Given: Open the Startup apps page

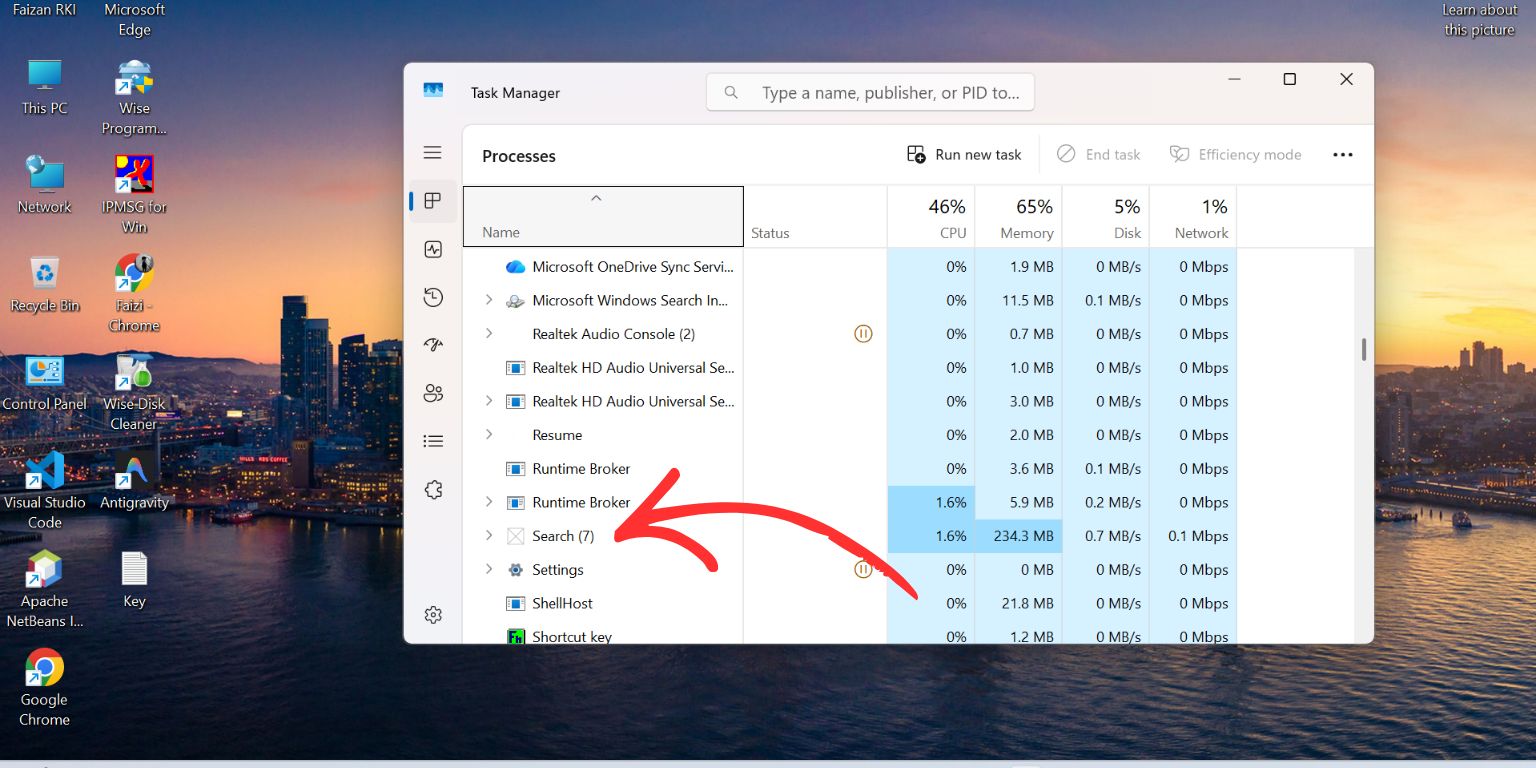Looking at the screenshot, I should point(432,344).
